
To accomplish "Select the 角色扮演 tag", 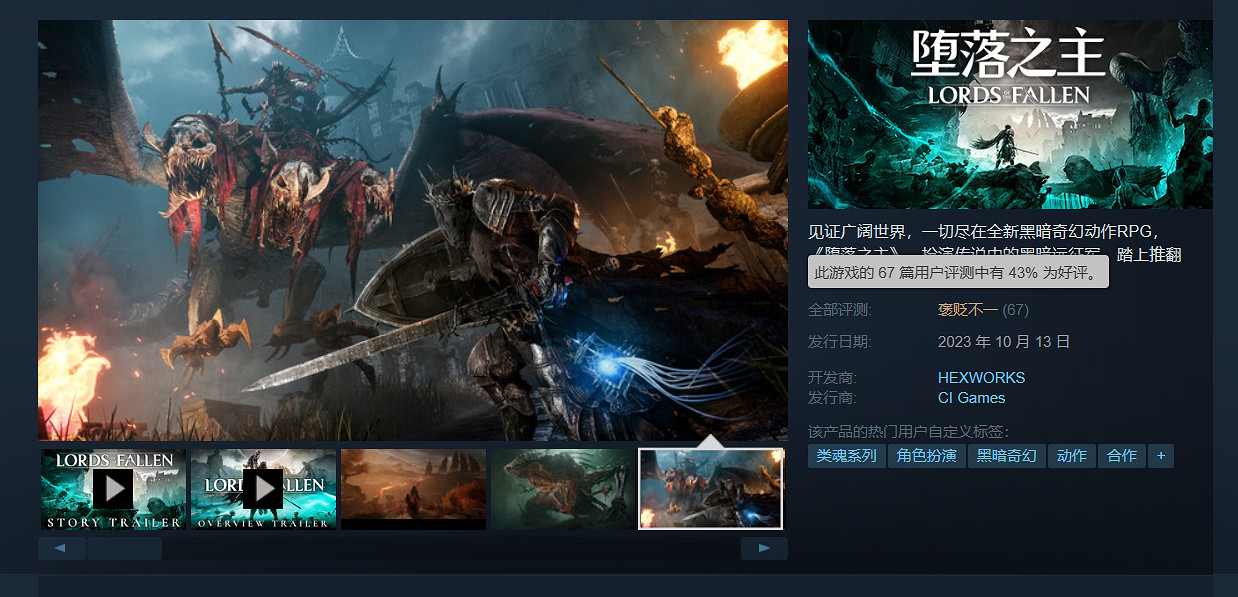I will [x=926, y=456].
